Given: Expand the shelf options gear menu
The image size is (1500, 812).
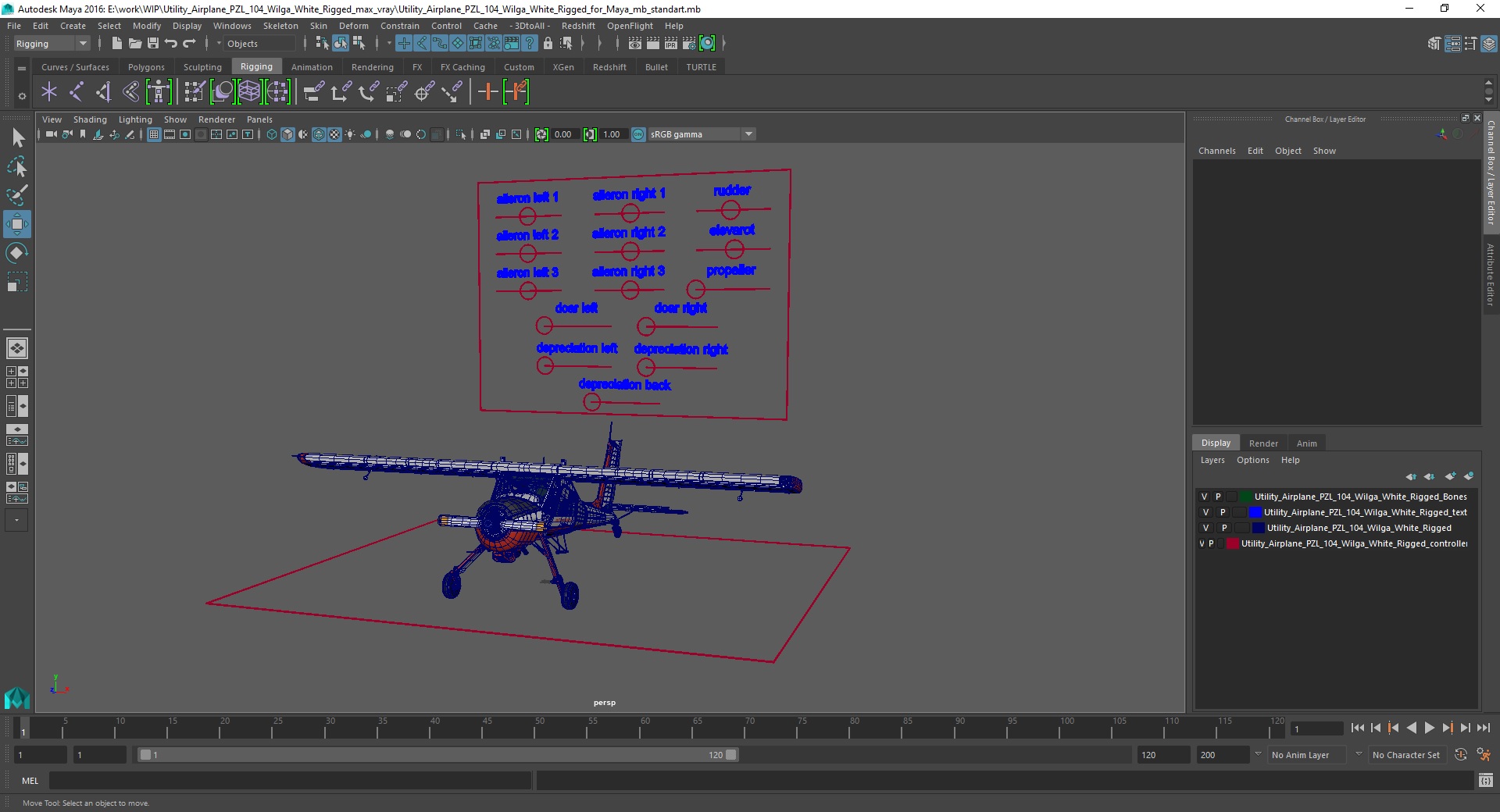Looking at the screenshot, I should (x=22, y=97).
